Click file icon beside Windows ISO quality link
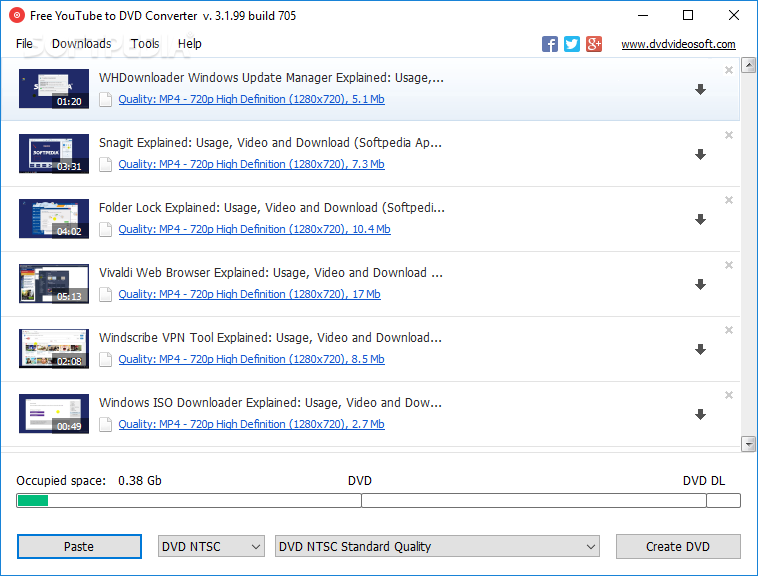Viewport: 758px width, 576px height. point(105,425)
